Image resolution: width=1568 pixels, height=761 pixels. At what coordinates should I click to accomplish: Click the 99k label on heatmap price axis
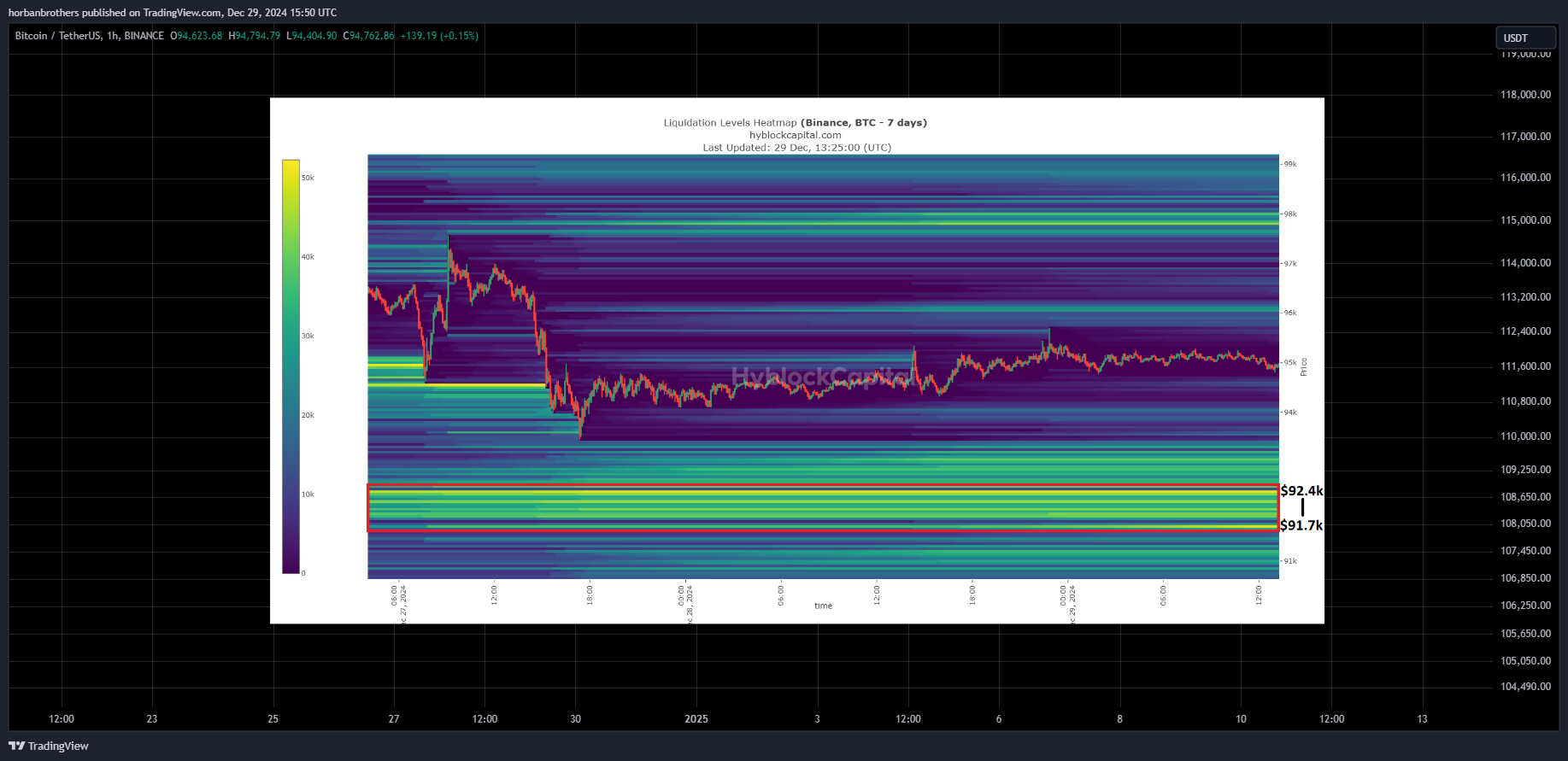click(x=1290, y=164)
